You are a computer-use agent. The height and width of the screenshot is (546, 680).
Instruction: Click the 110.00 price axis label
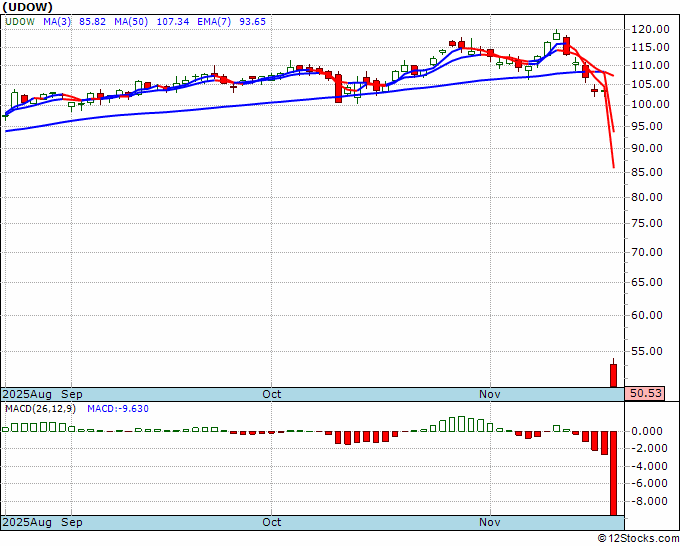click(x=650, y=65)
